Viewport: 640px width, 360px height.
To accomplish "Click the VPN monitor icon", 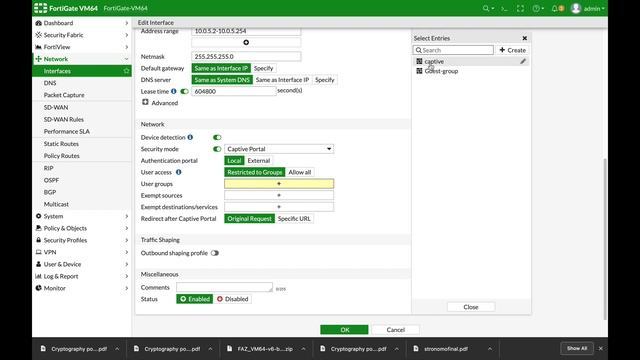I will point(38,252).
